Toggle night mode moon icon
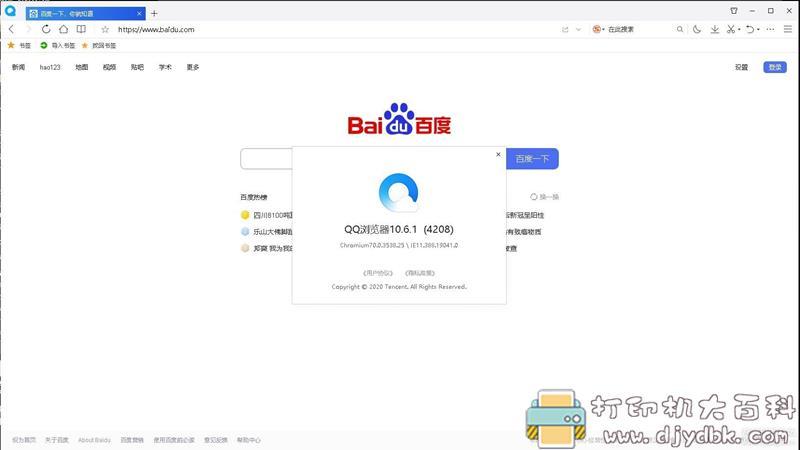800x450 pixels. [x=697, y=30]
